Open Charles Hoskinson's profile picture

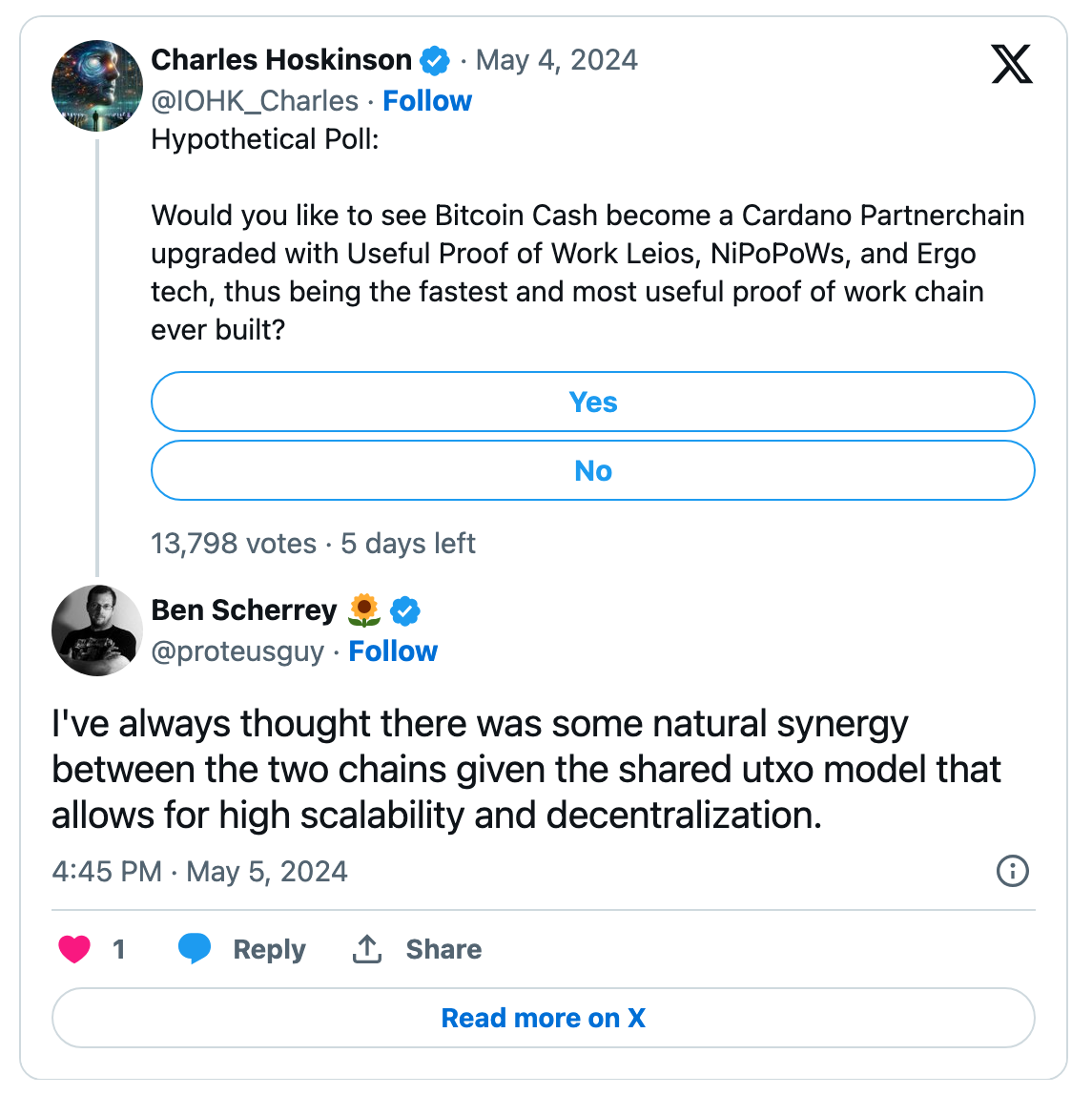97,86
